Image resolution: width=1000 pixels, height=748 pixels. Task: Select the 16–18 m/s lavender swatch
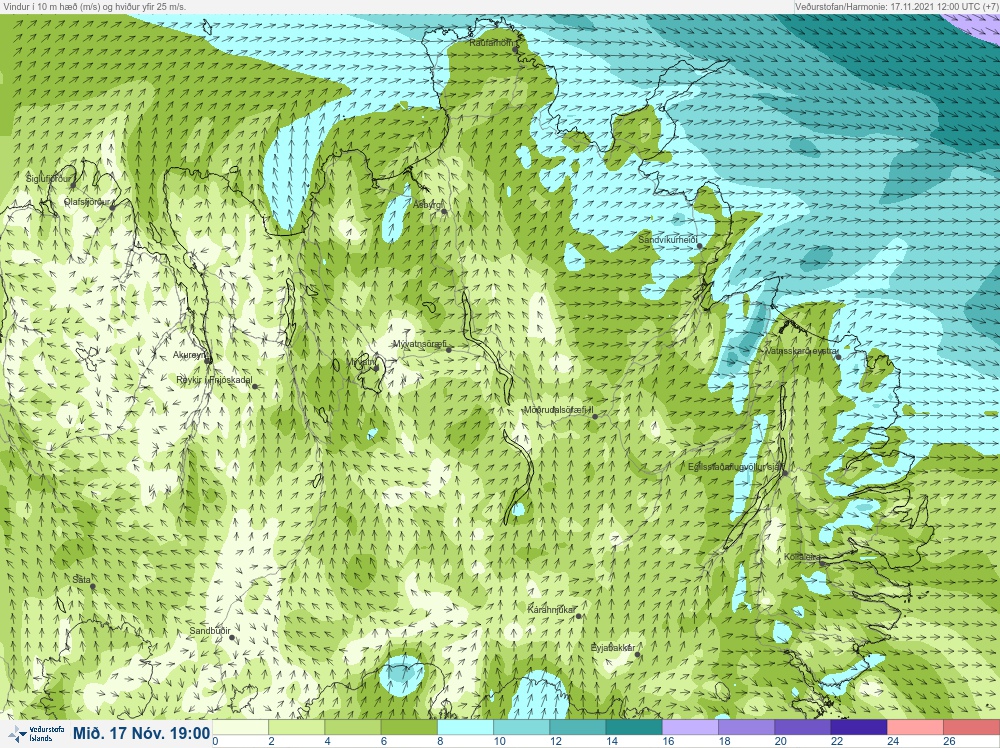pyautogui.click(x=690, y=727)
